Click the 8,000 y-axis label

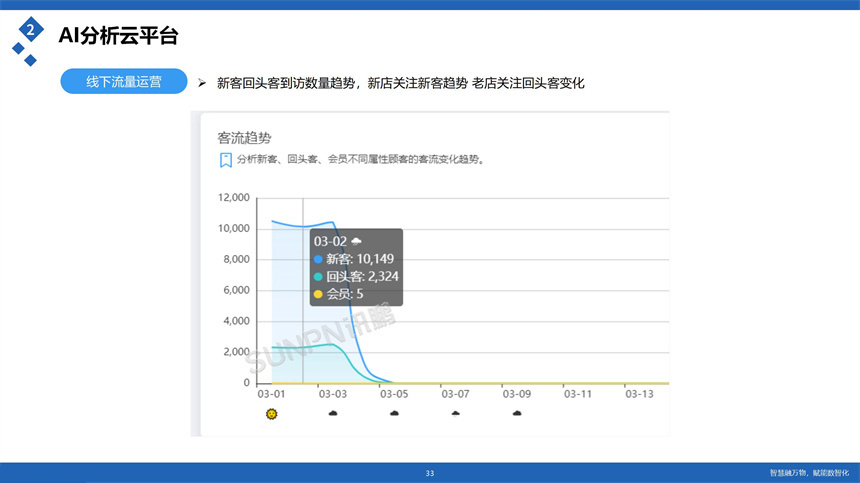click(x=236, y=259)
